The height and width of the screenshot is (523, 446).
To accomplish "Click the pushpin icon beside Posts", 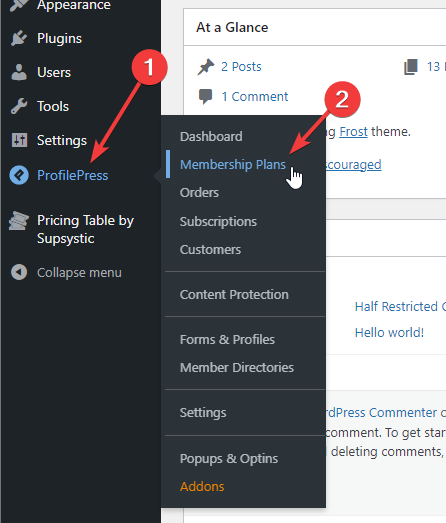I will click(x=205, y=66).
